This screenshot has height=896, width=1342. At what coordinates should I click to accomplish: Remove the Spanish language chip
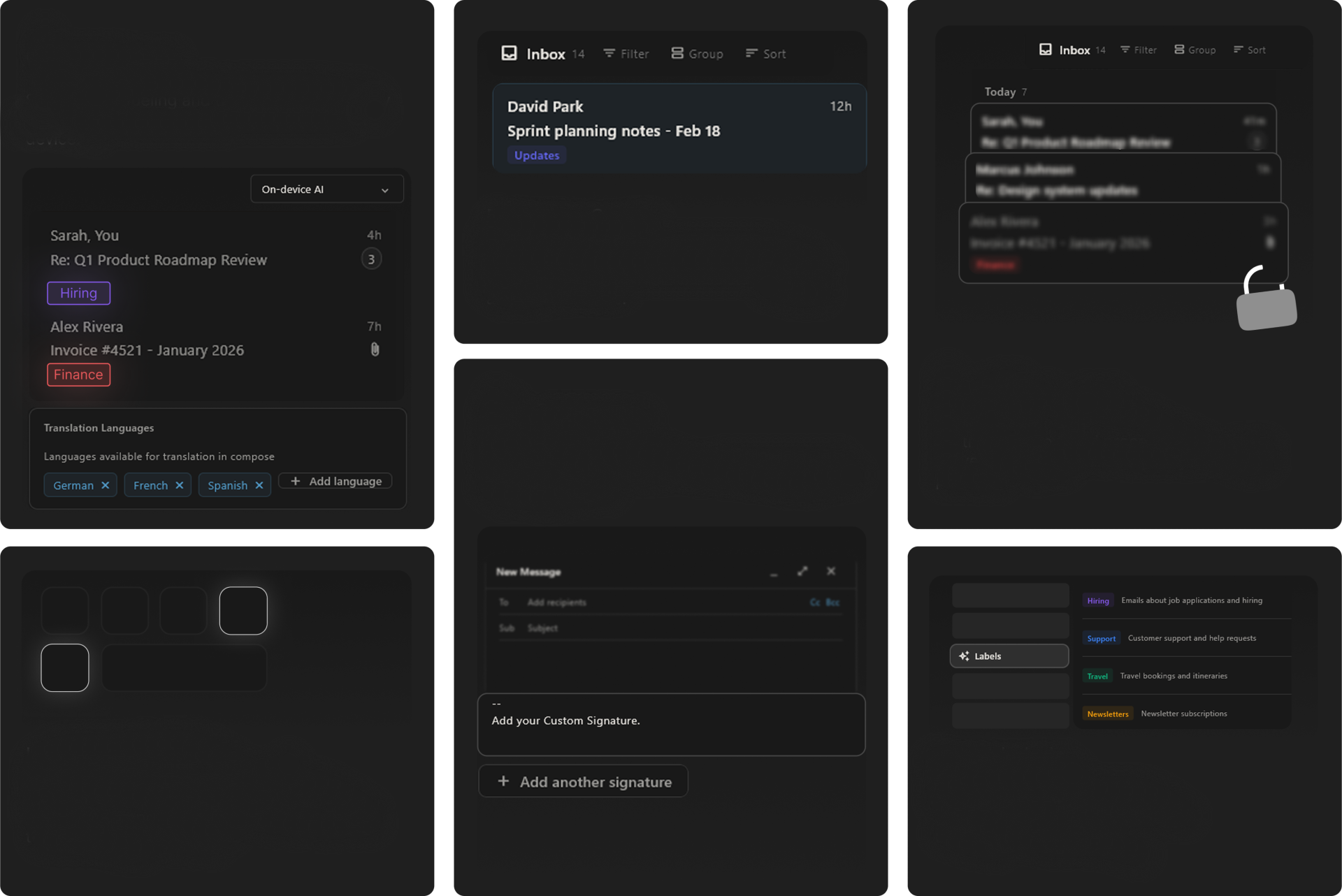click(259, 485)
